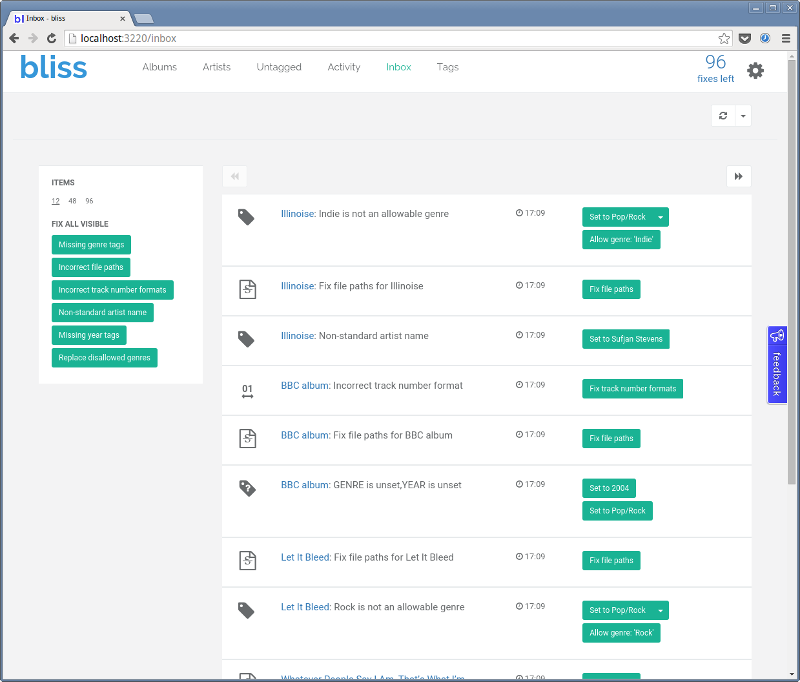Viewport: 800px width, 682px height.
Task: Go back in browser history
Action: point(14,38)
